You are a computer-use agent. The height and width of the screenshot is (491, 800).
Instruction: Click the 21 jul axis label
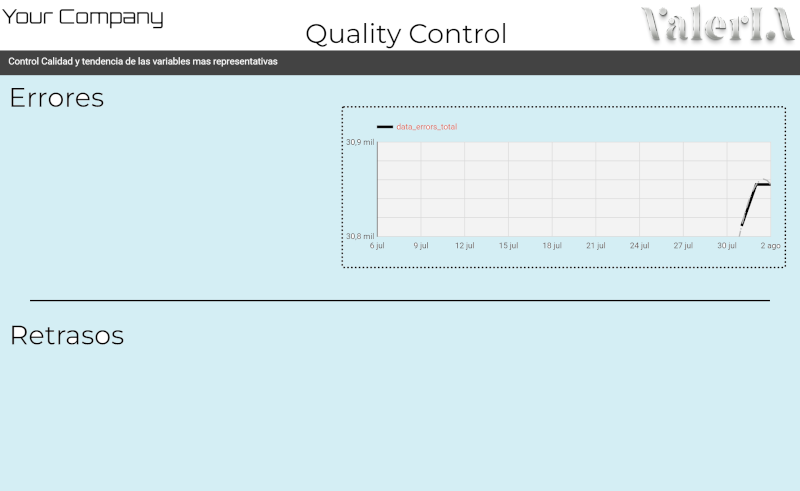tap(596, 246)
